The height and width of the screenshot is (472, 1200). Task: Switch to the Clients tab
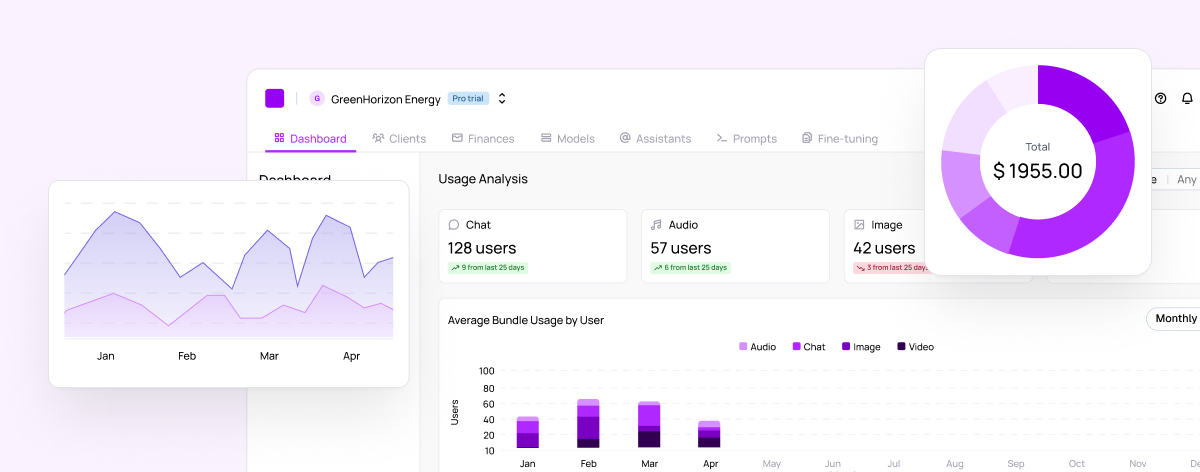(x=399, y=138)
